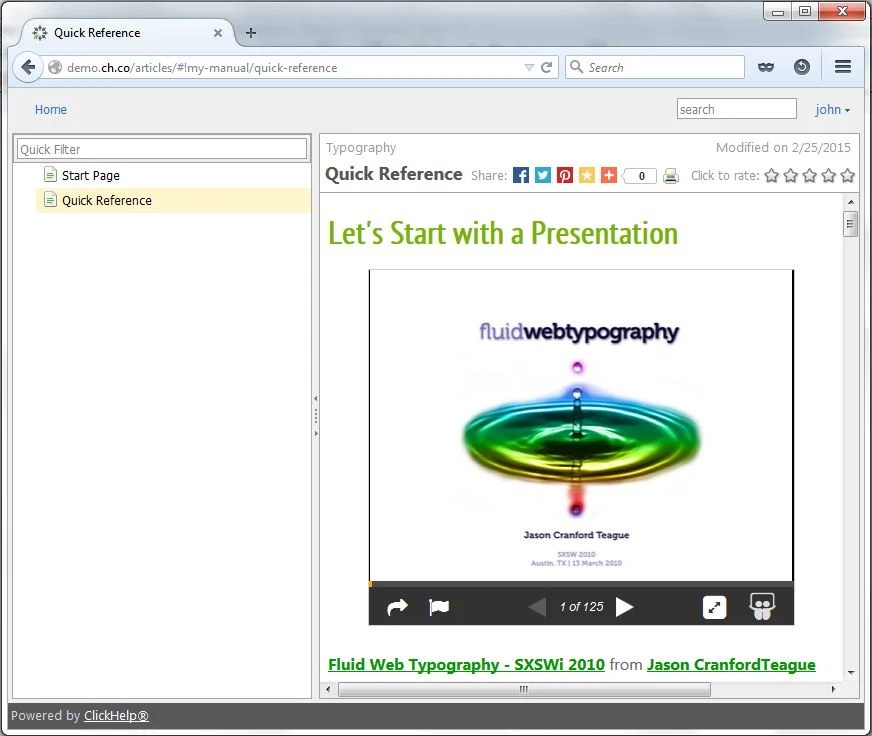Open the john user account dropdown

(x=833, y=109)
